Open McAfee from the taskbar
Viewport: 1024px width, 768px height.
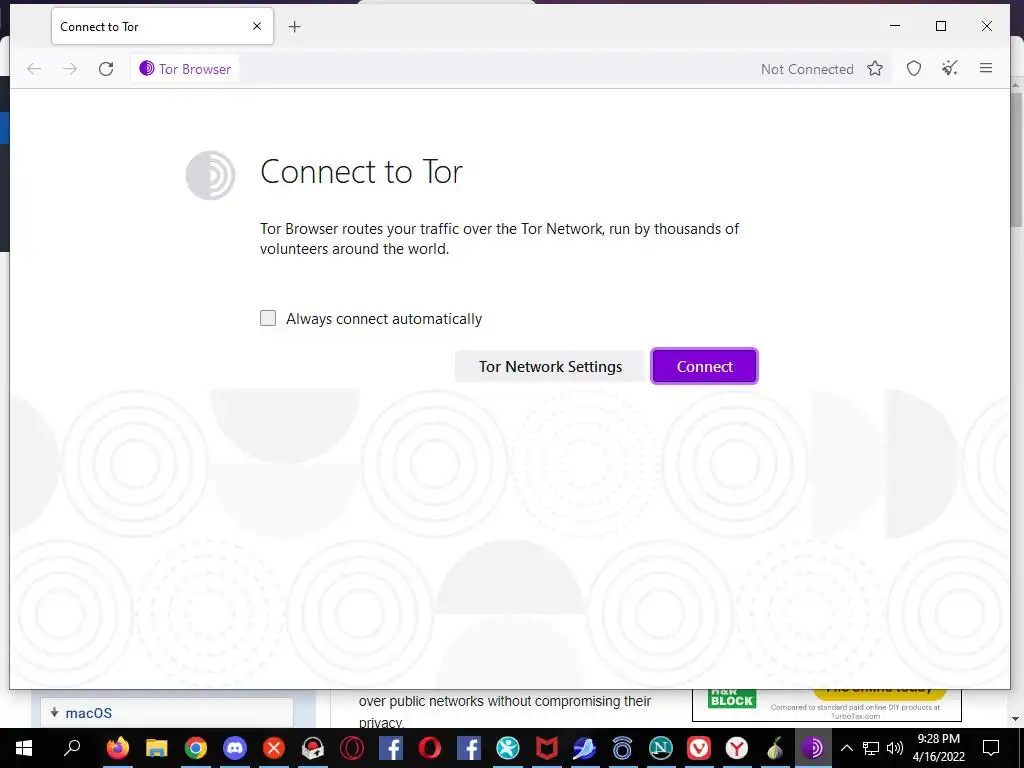[x=546, y=748]
